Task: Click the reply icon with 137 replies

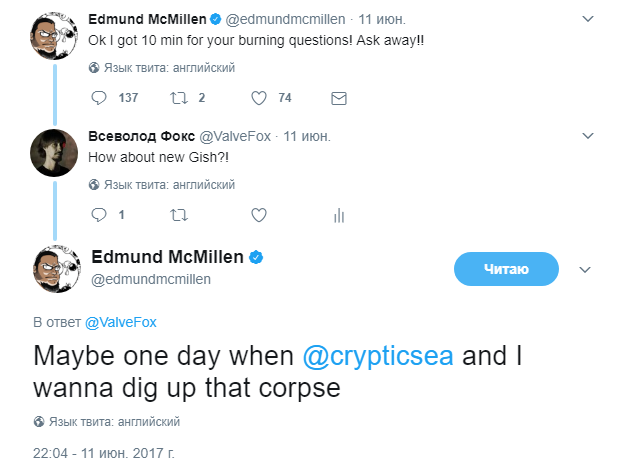Action: coord(99,98)
